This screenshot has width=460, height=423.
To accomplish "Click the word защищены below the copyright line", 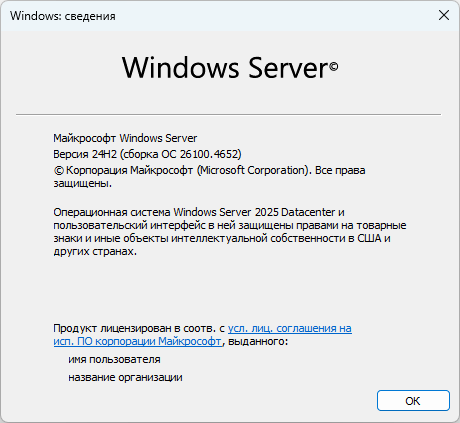I will tap(82, 183).
